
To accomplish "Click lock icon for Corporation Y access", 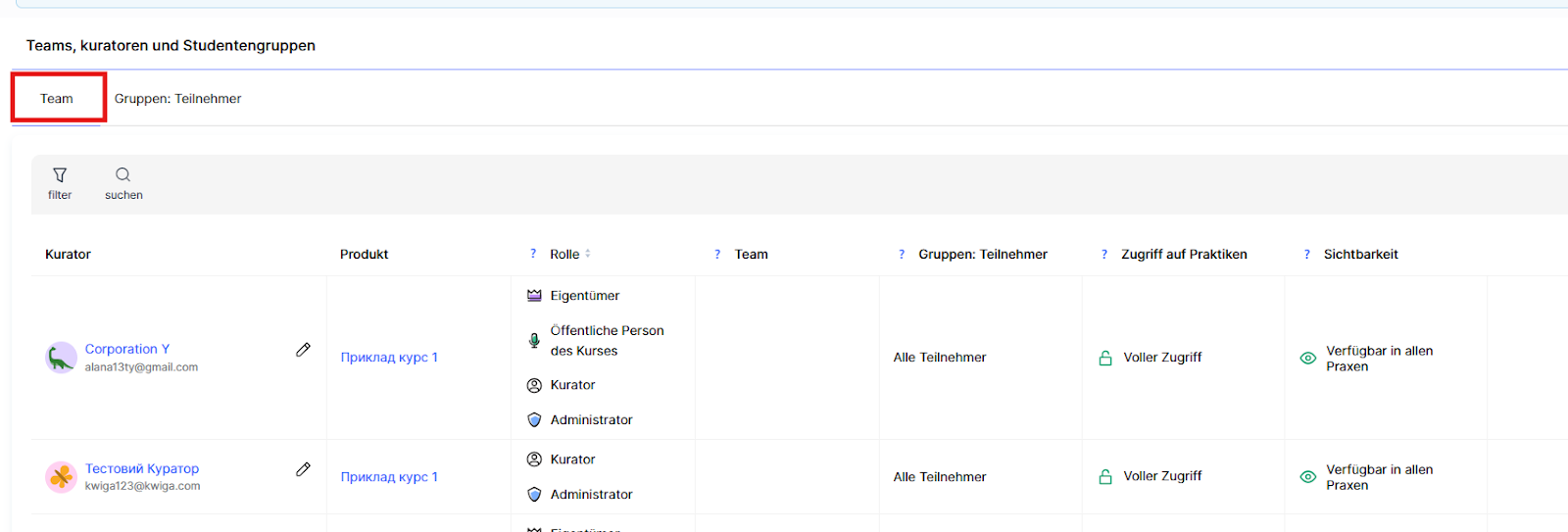I will tap(1105, 359).
